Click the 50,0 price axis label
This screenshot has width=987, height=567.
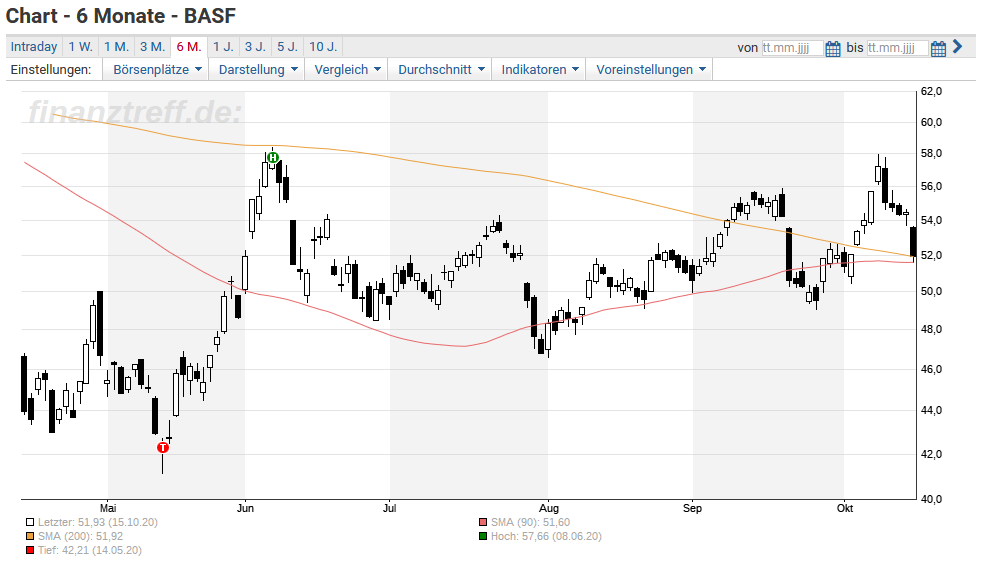pyautogui.click(x=931, y=291)
